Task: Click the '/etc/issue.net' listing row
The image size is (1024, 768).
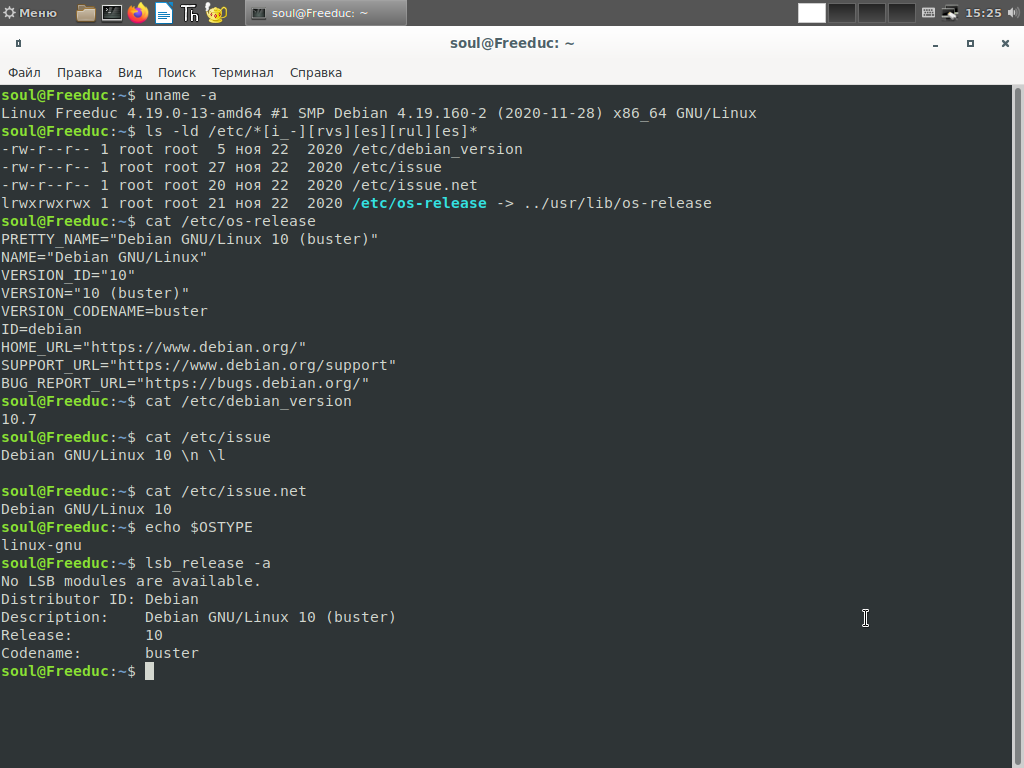Action: click(239, 185)
